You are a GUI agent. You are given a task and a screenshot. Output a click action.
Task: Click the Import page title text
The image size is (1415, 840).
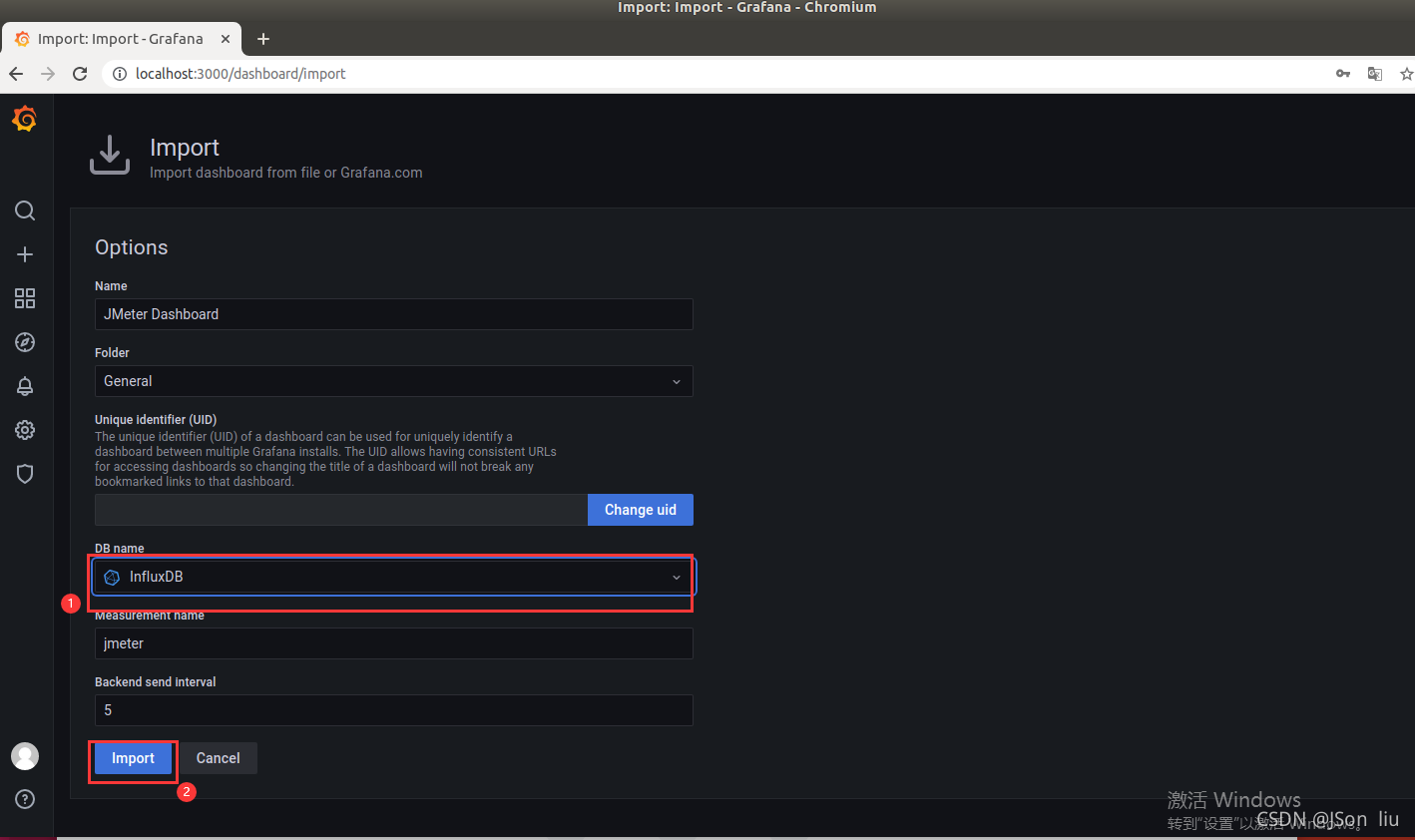pyautogui.click(x=185, y=148)
